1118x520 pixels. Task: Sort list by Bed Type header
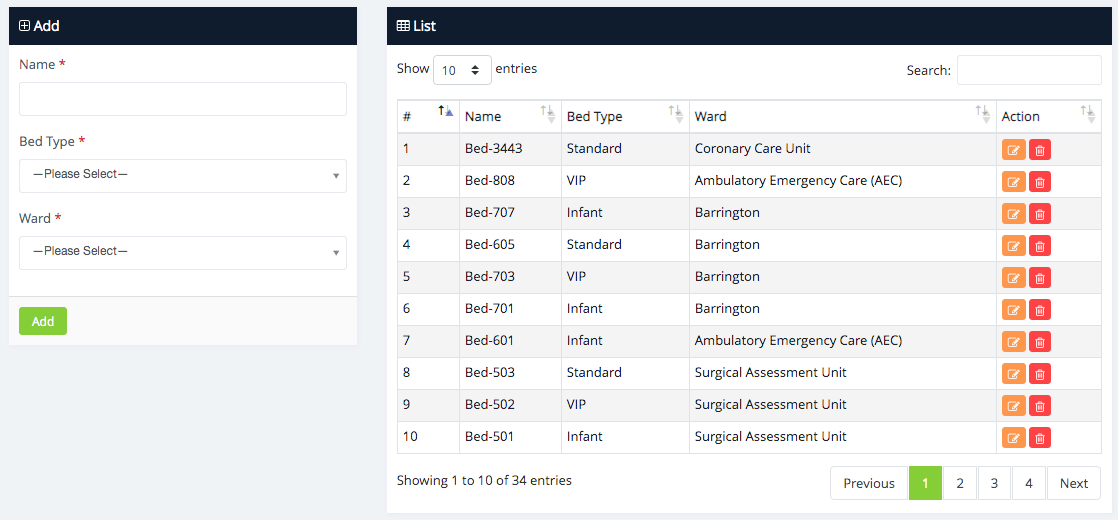click(624, 116)
